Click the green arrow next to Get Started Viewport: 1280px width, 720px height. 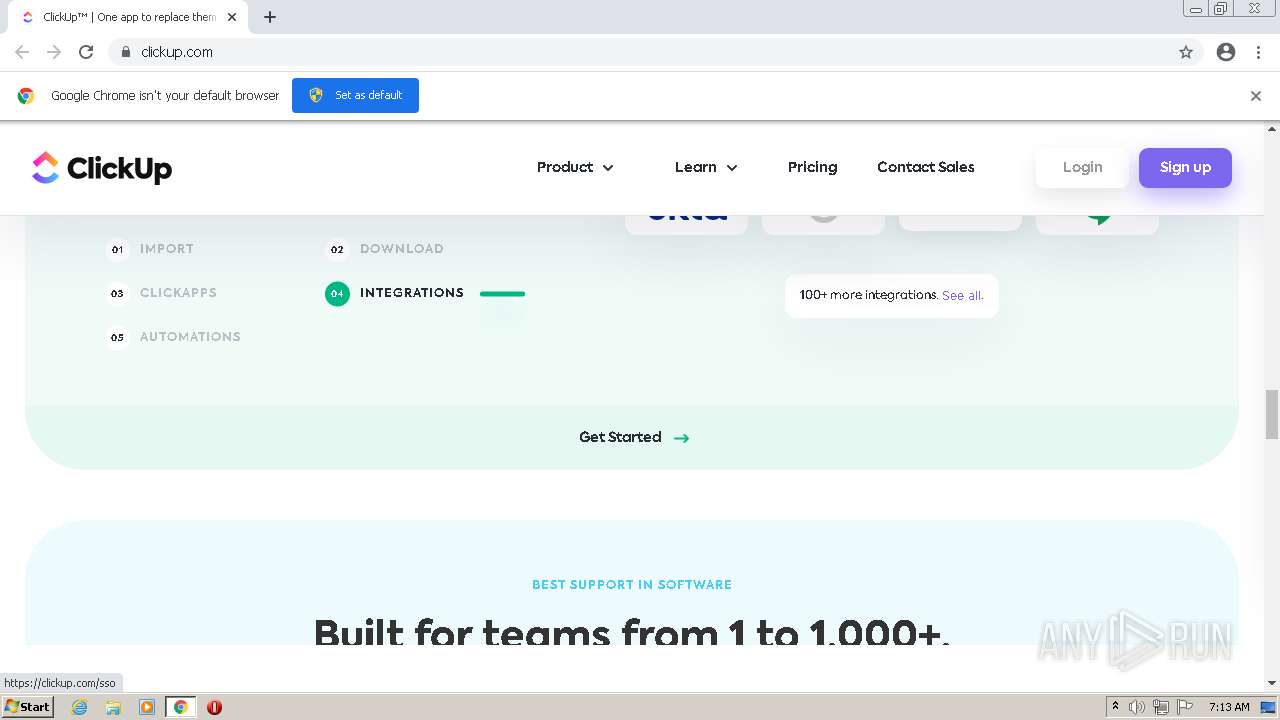tap(681, 438)
